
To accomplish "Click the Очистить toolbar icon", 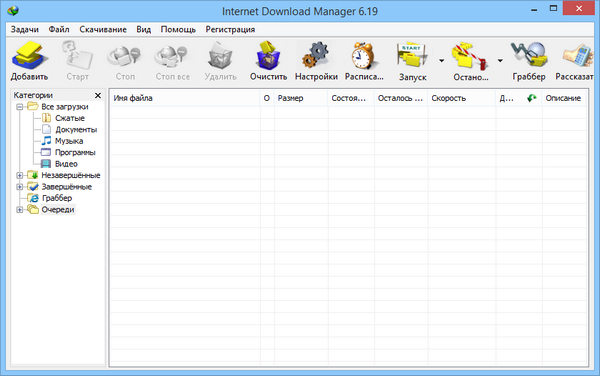I will (268, 56).
